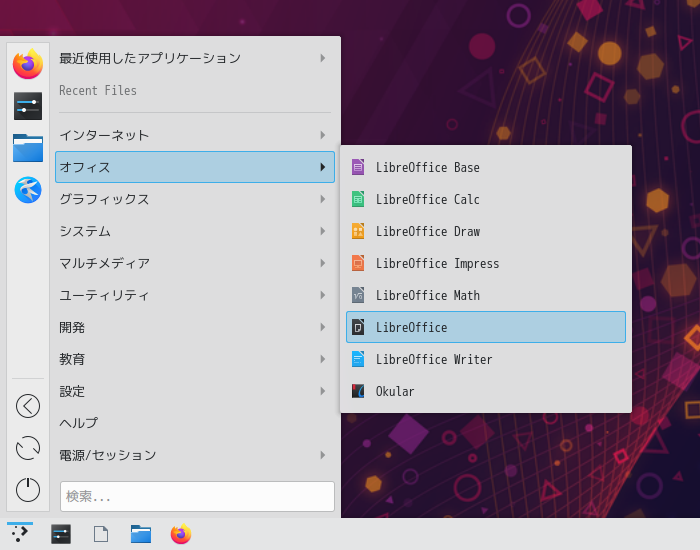Viewport: 700px width, 550px height.
Task: Click the LibreOffice start center icon
Action: tap(358, 327)
